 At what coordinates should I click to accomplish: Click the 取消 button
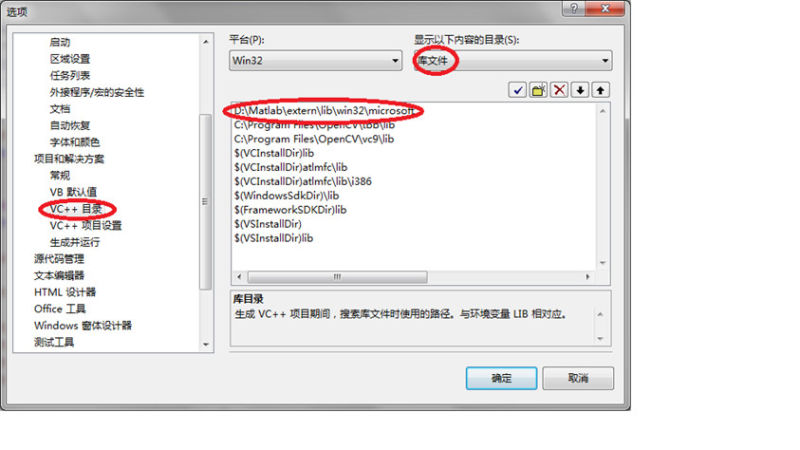(x=578, y=378)
